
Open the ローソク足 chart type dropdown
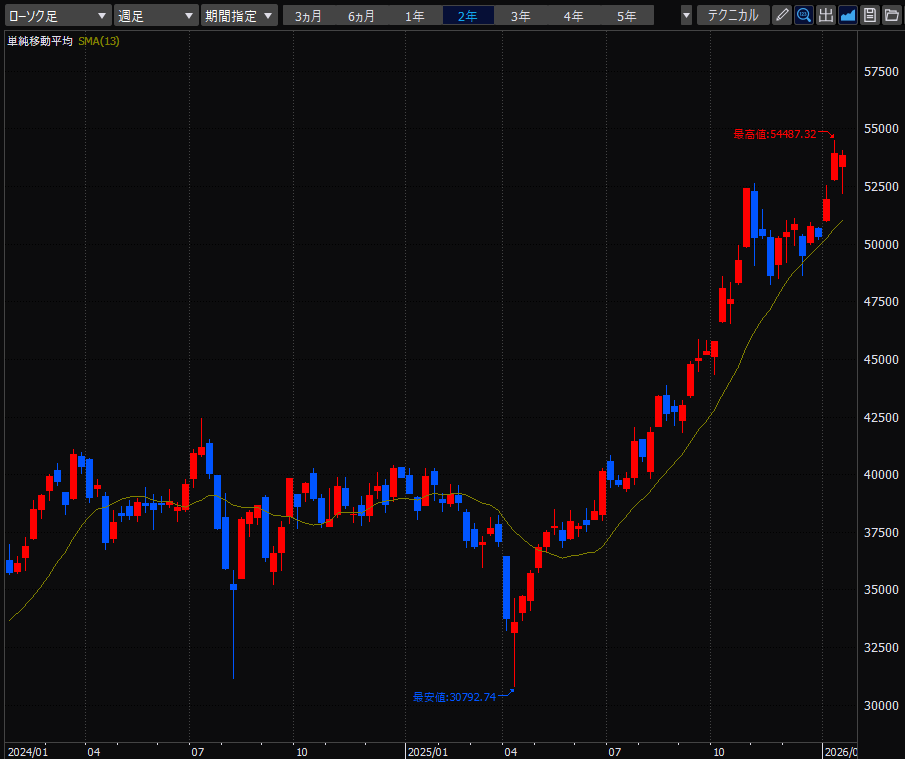[58, 16]
